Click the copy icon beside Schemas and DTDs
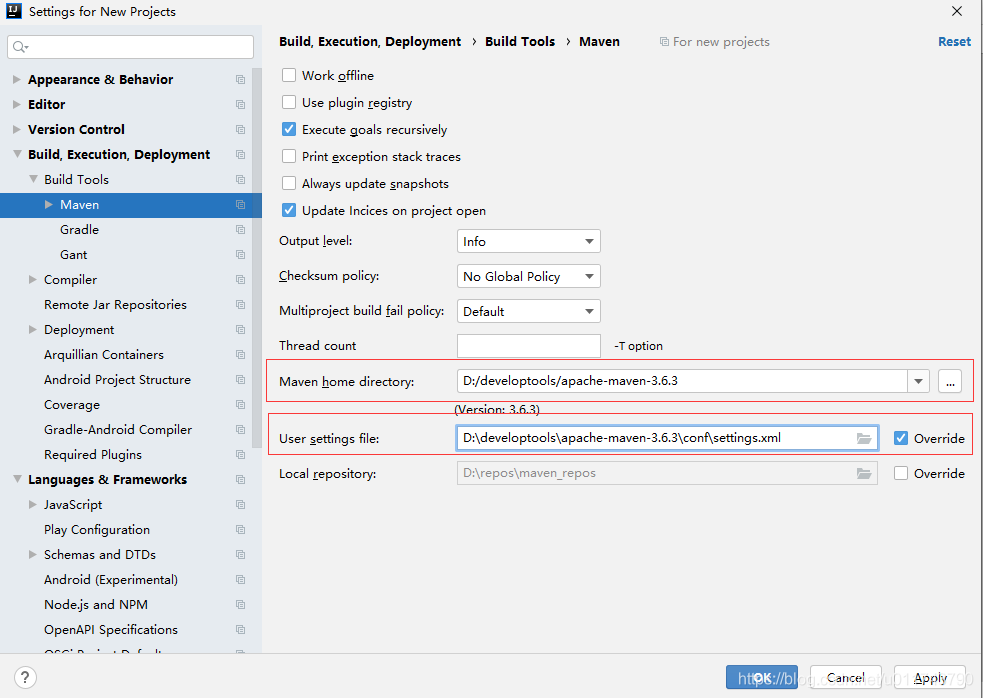The height and width of the screenshot is (698, 983). (240, 555)
